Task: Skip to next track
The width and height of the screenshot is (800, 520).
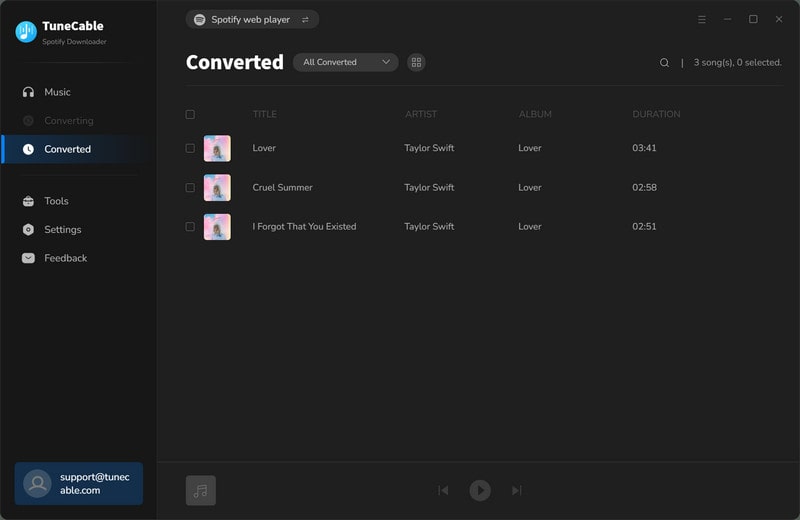Action: coord(517,490)
